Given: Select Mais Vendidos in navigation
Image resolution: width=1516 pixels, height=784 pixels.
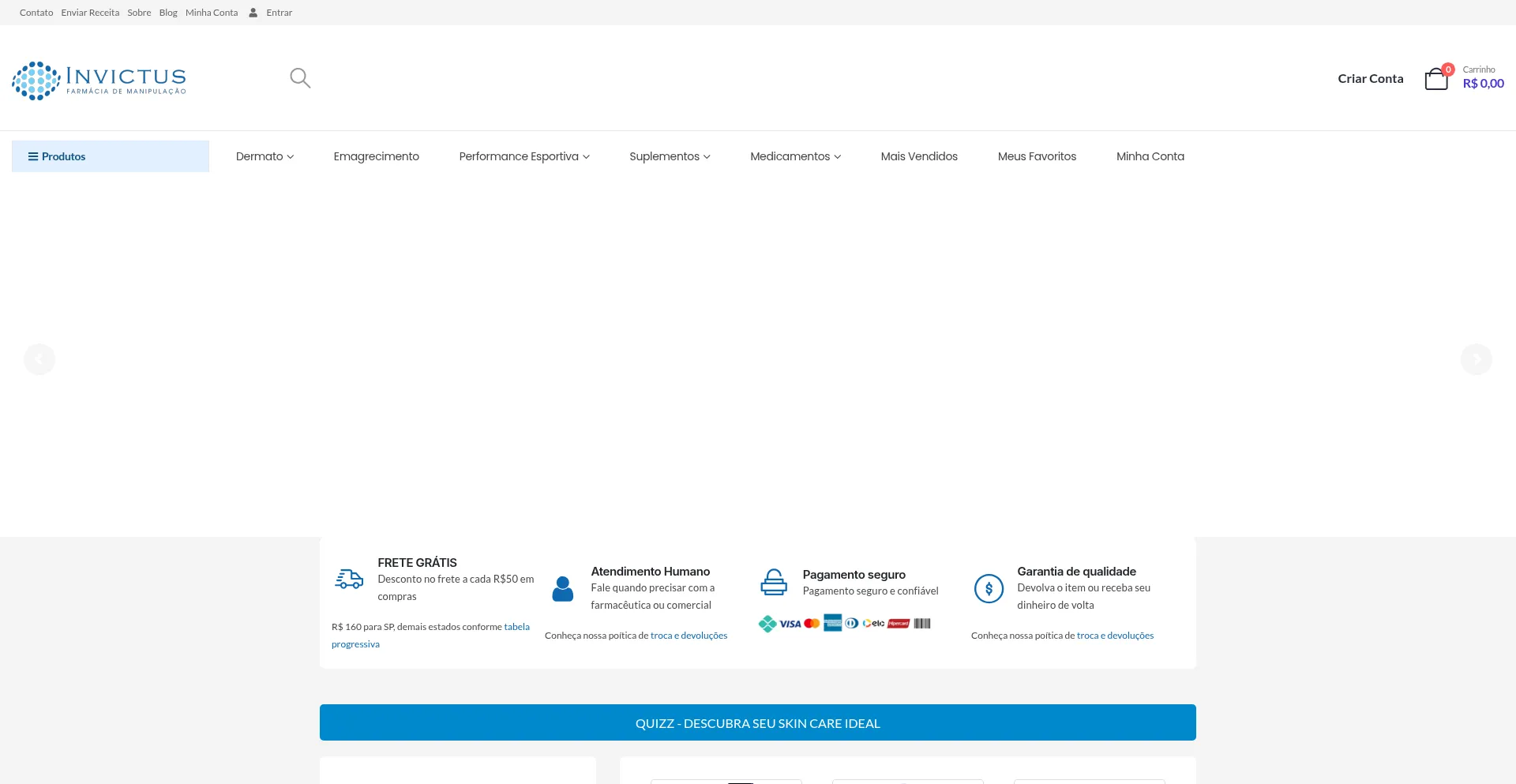Looking at the screenshot, I should [919, 156].
